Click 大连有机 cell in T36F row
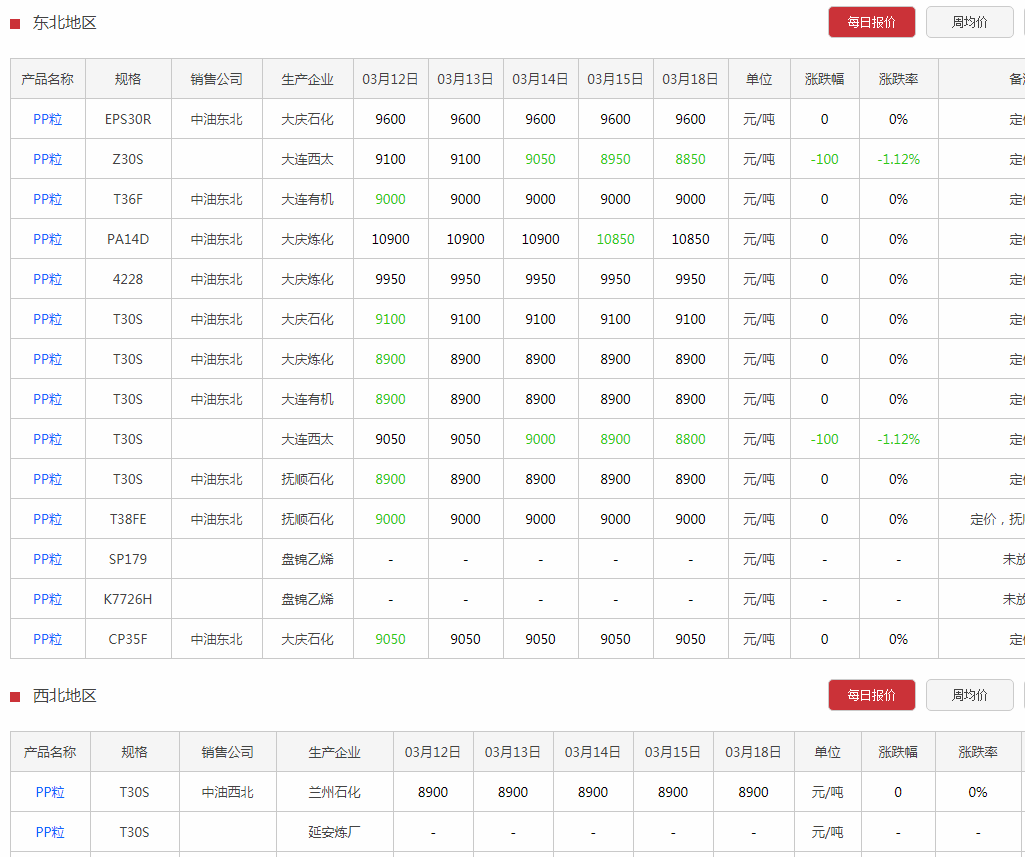Screen dimensions: 1025x857 pos(308,199)
